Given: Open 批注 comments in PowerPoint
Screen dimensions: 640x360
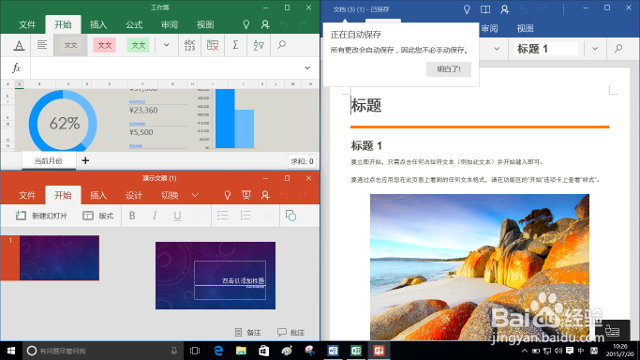Looking at the screenshot, I should (291, 333).
